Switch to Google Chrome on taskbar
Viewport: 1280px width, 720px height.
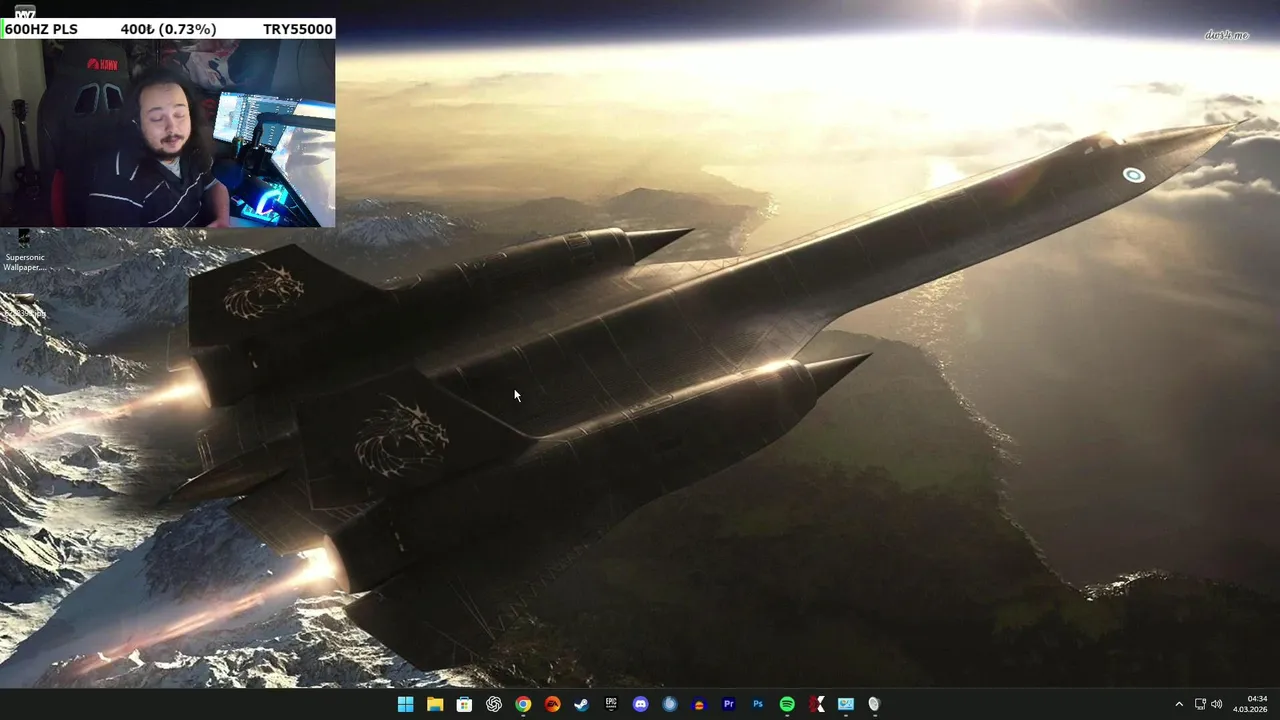[523, 704]
